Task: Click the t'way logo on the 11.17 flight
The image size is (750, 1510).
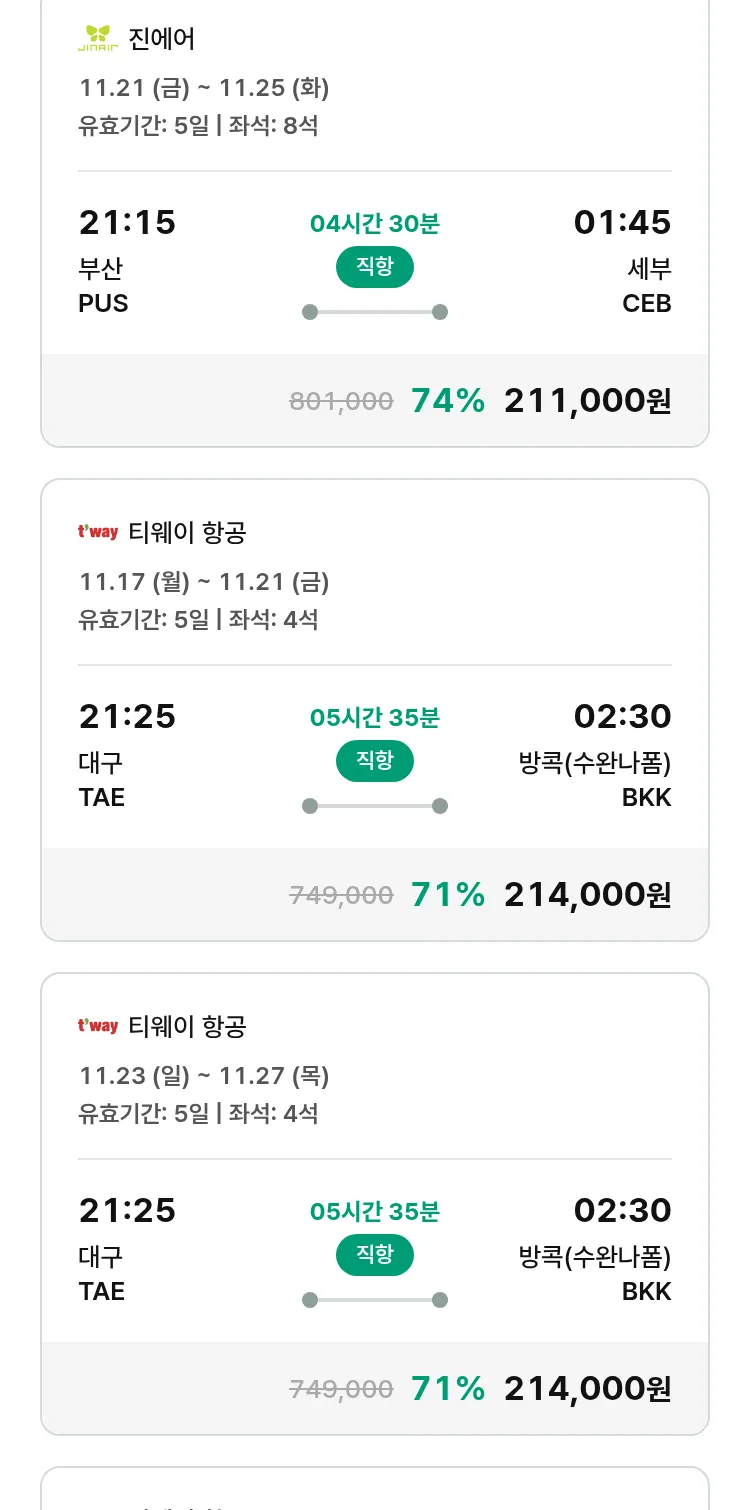Action: click(98, 532)
